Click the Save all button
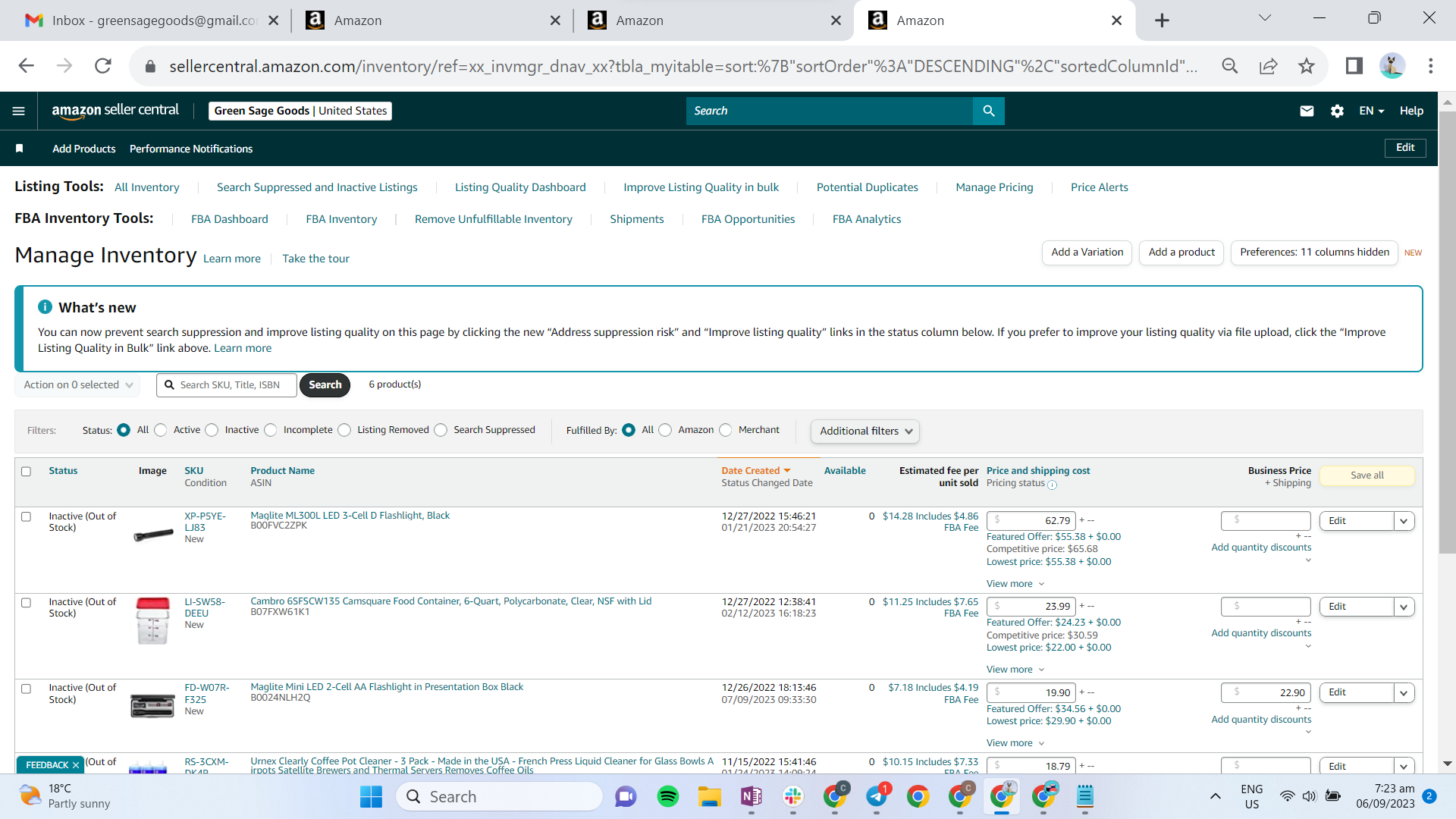Viewport: 1456px width, 819px height. point(1367,475)
